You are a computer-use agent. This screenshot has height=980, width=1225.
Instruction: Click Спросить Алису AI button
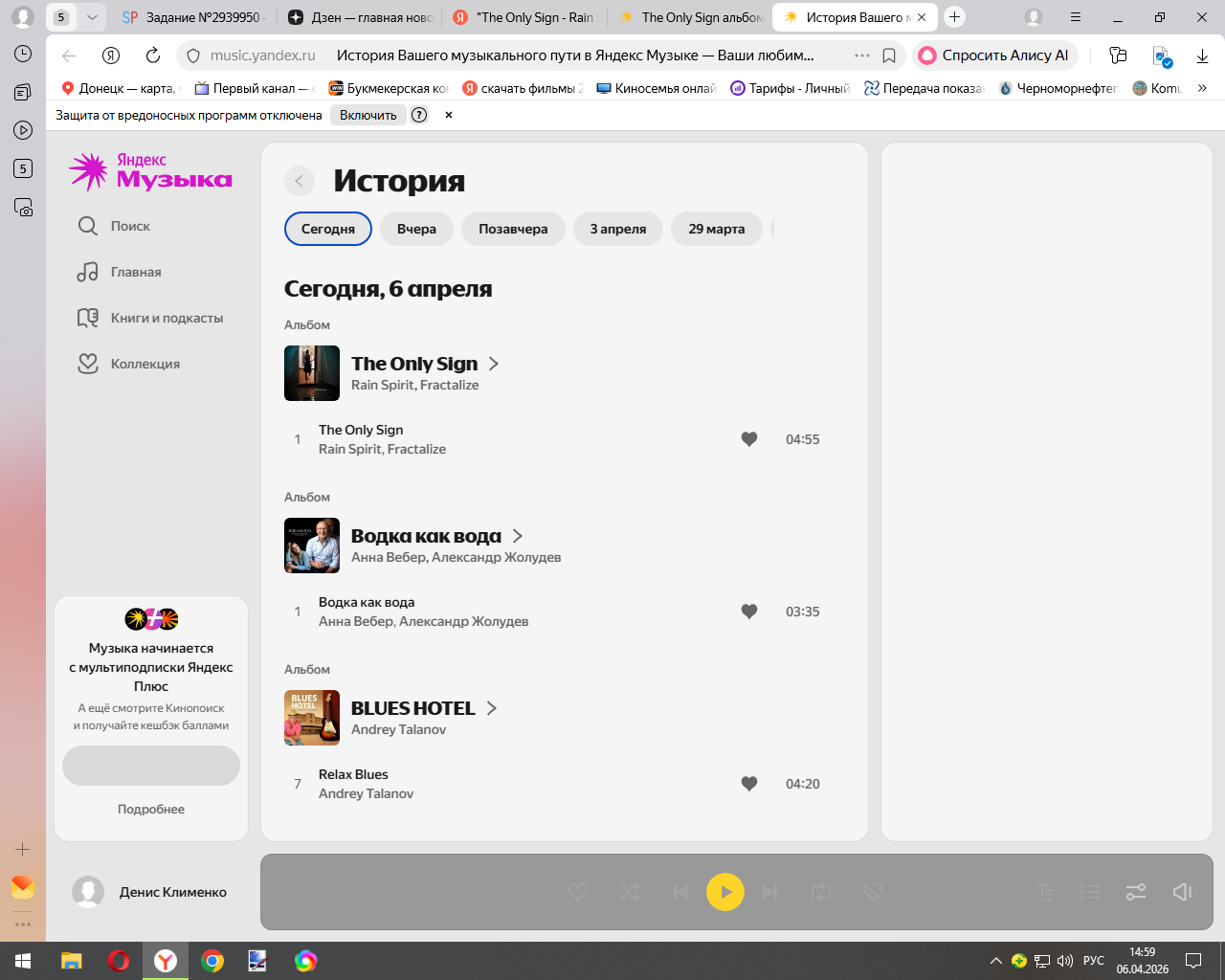pyautogui.click(x=995, y=56)
